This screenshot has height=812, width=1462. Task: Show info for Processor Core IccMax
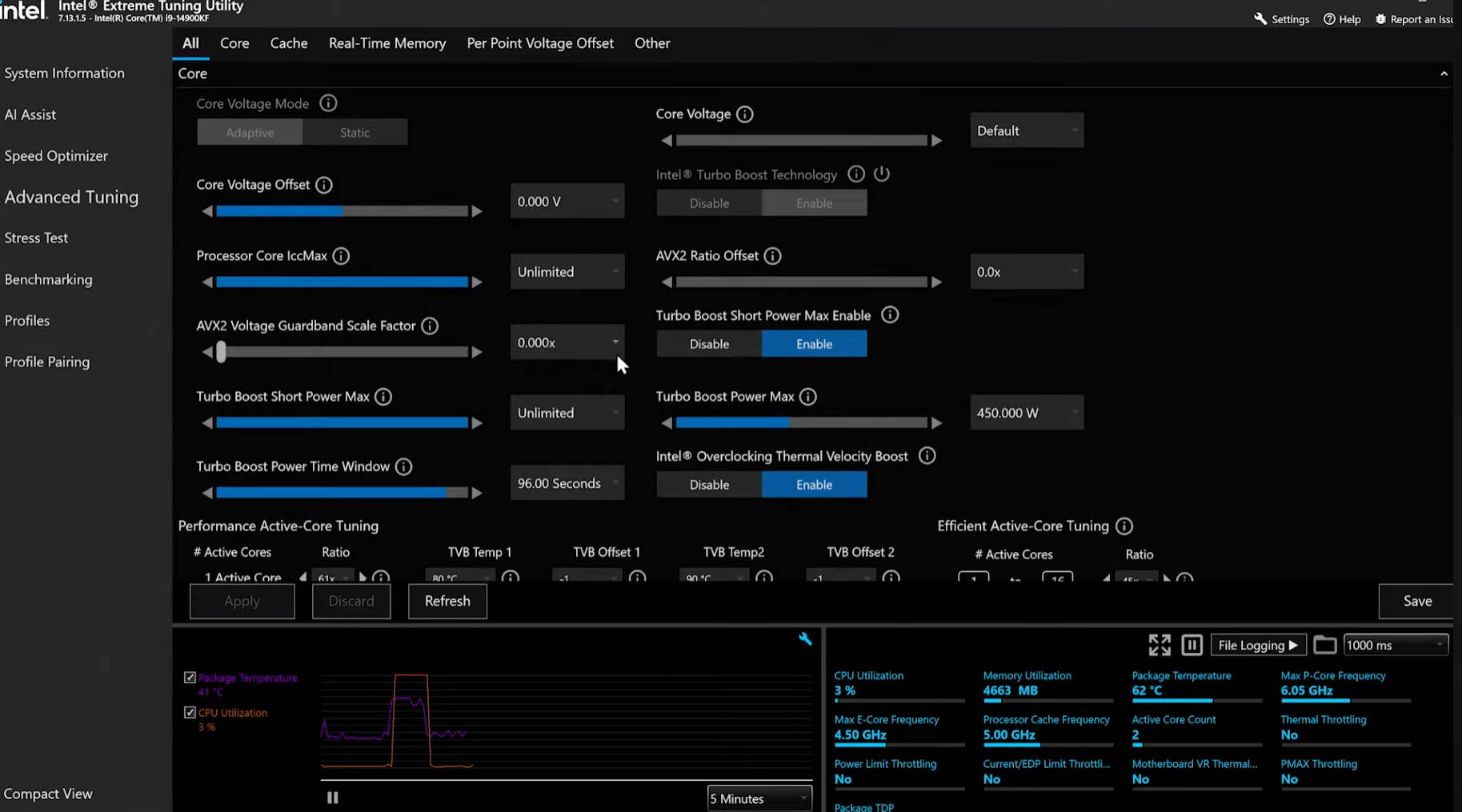click(x=341, y=256)
